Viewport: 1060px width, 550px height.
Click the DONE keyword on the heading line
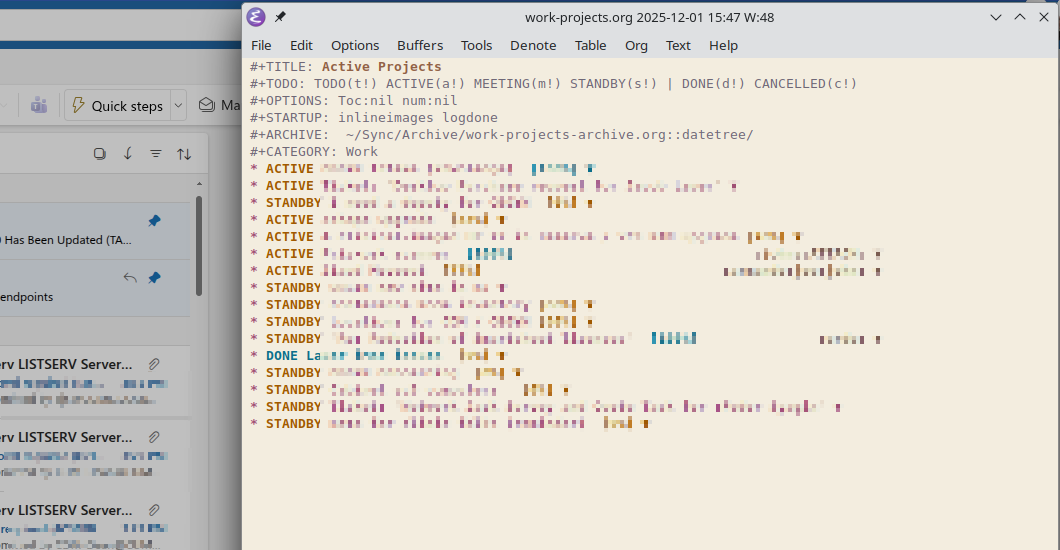tap(282, 355)
